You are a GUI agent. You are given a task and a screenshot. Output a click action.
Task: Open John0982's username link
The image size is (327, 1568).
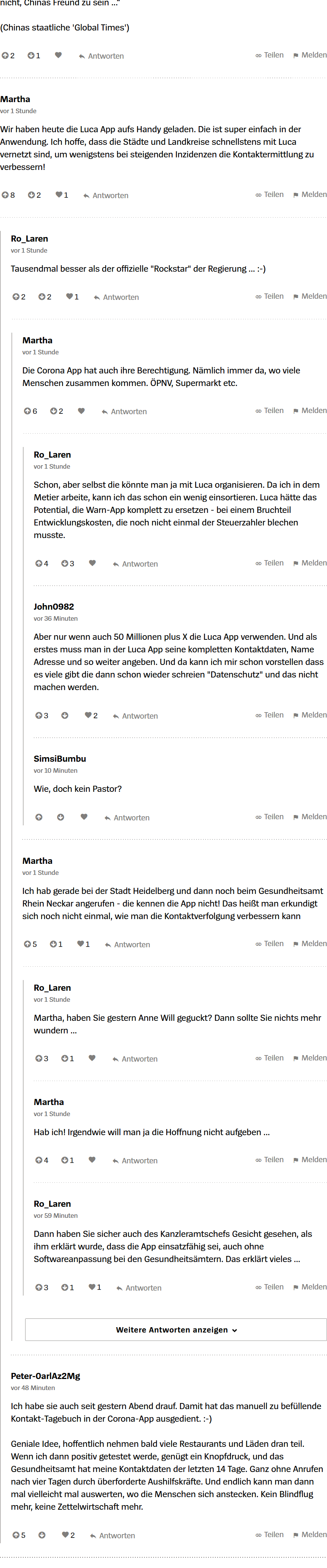click(x=54, y=607)
